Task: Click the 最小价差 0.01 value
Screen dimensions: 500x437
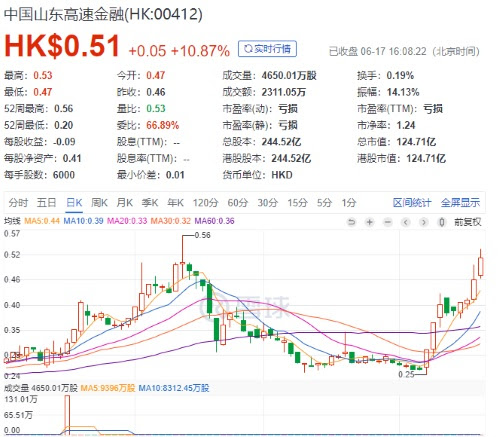Action: pyautogui.click(x=175, y=175)
